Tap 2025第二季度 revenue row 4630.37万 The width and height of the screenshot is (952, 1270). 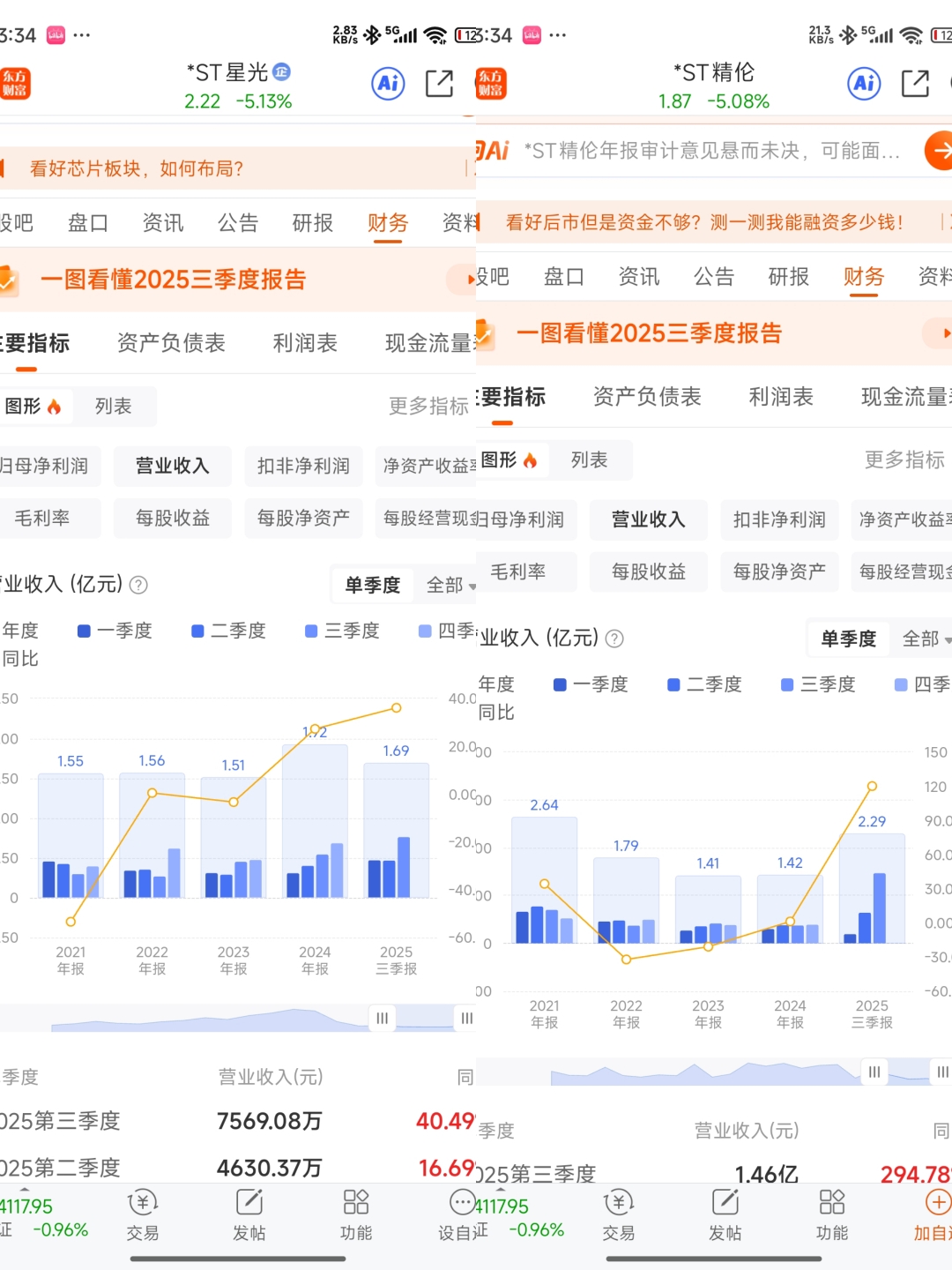tap(238, 1168)
